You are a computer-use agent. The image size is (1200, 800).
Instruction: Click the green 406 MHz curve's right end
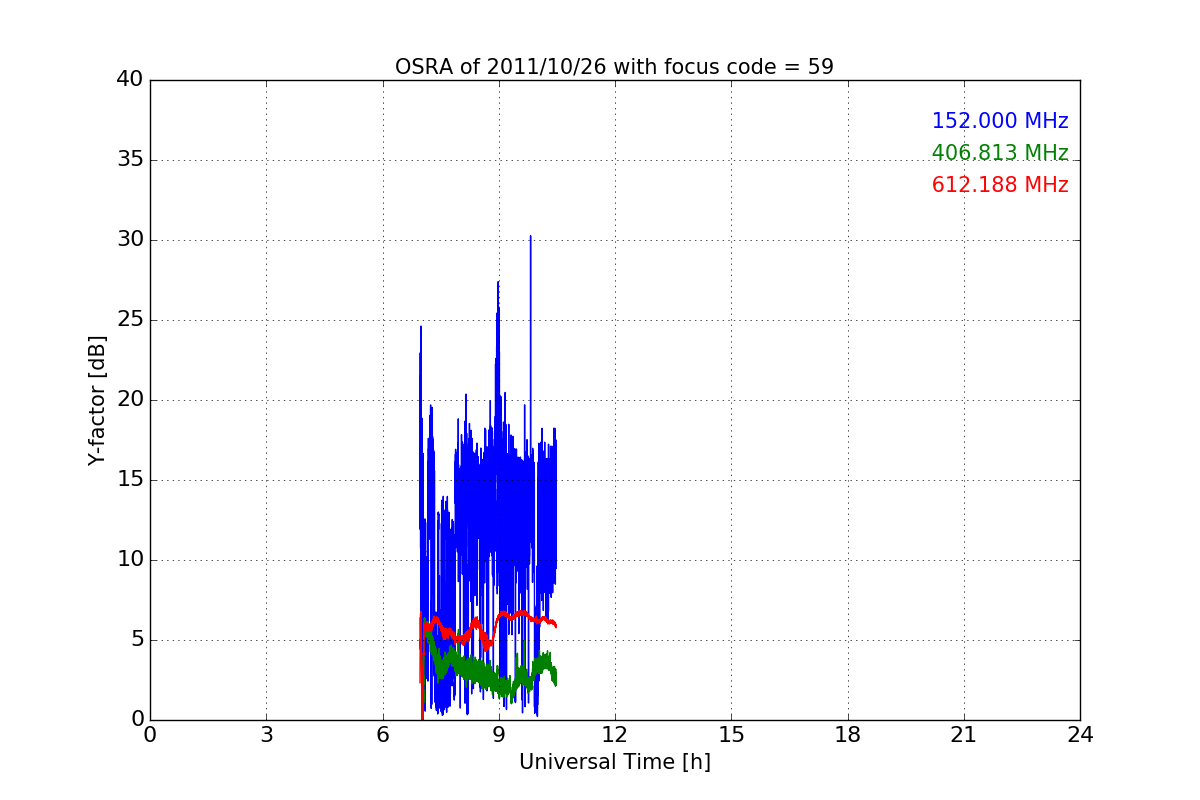[554, 678]
